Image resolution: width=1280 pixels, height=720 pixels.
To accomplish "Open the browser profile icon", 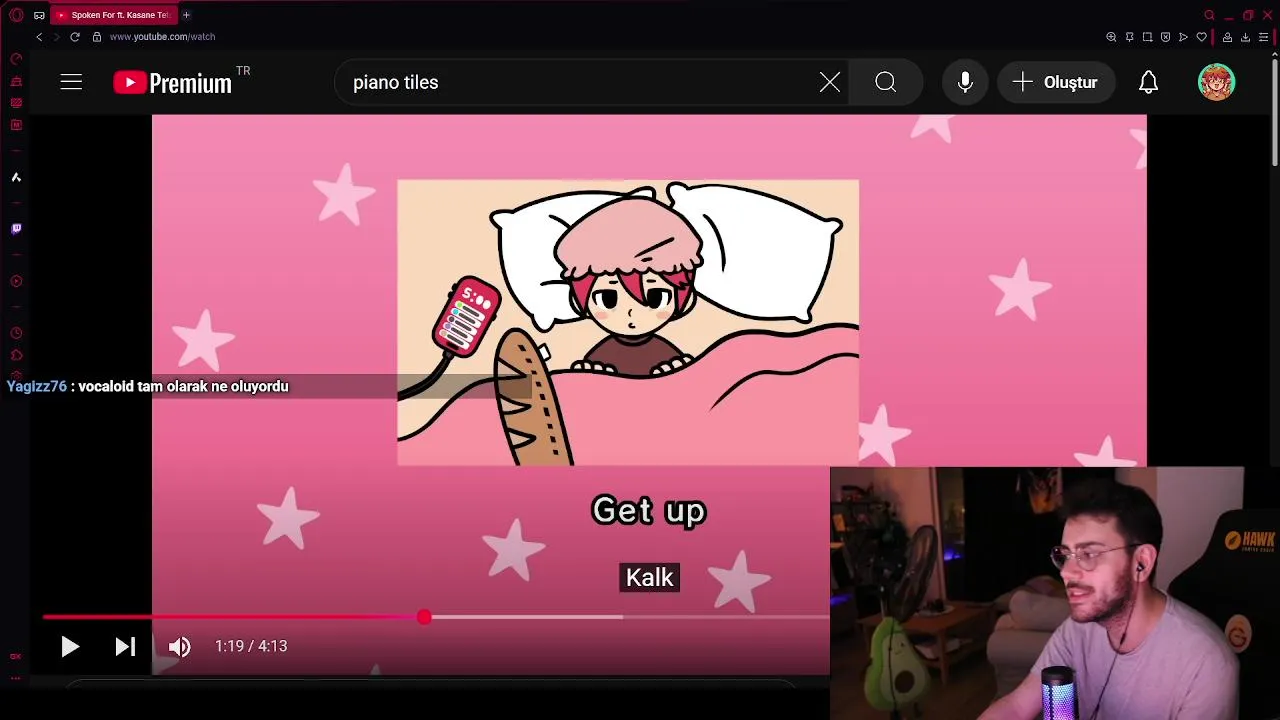I will point(1227,37).
